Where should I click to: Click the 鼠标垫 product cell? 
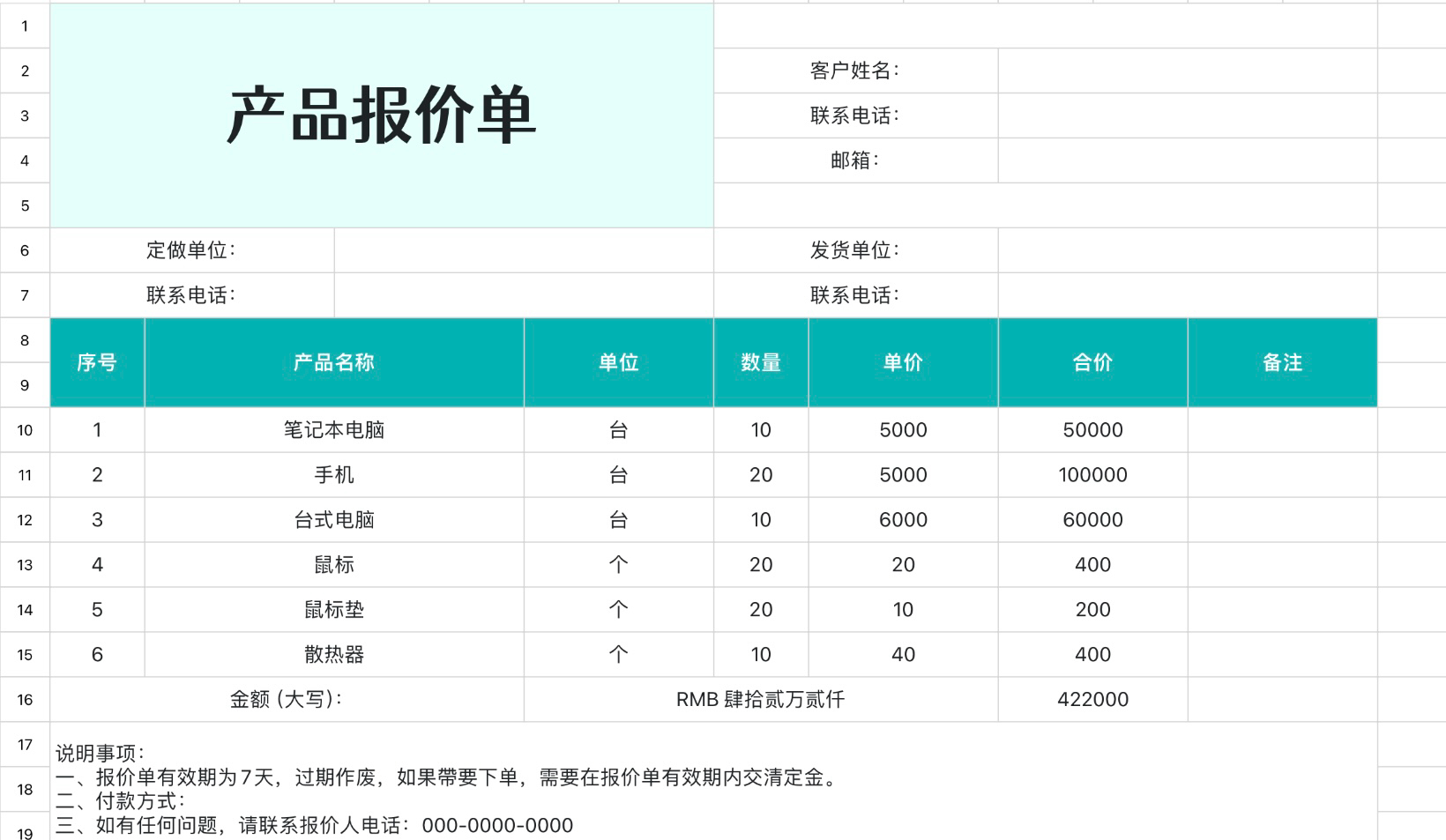click(x=334, y=610)
